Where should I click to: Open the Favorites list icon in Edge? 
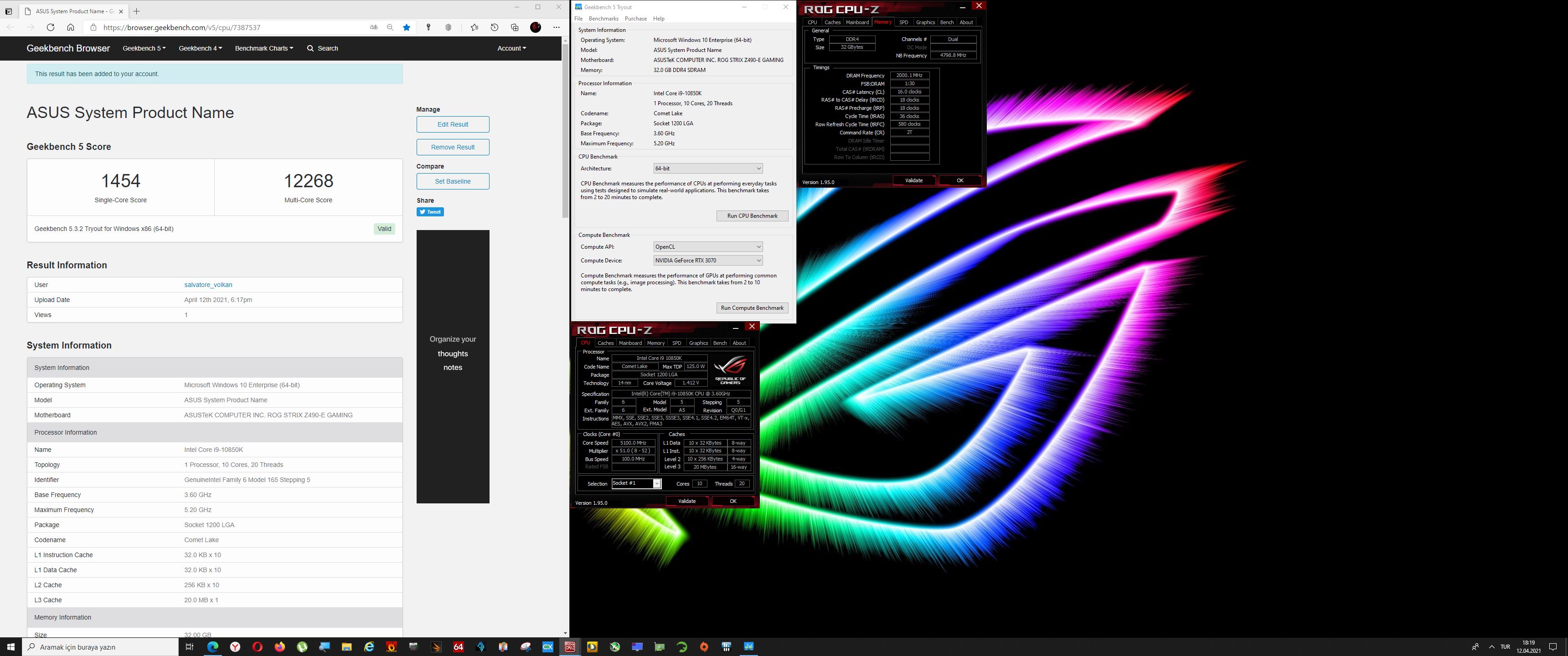474,27
